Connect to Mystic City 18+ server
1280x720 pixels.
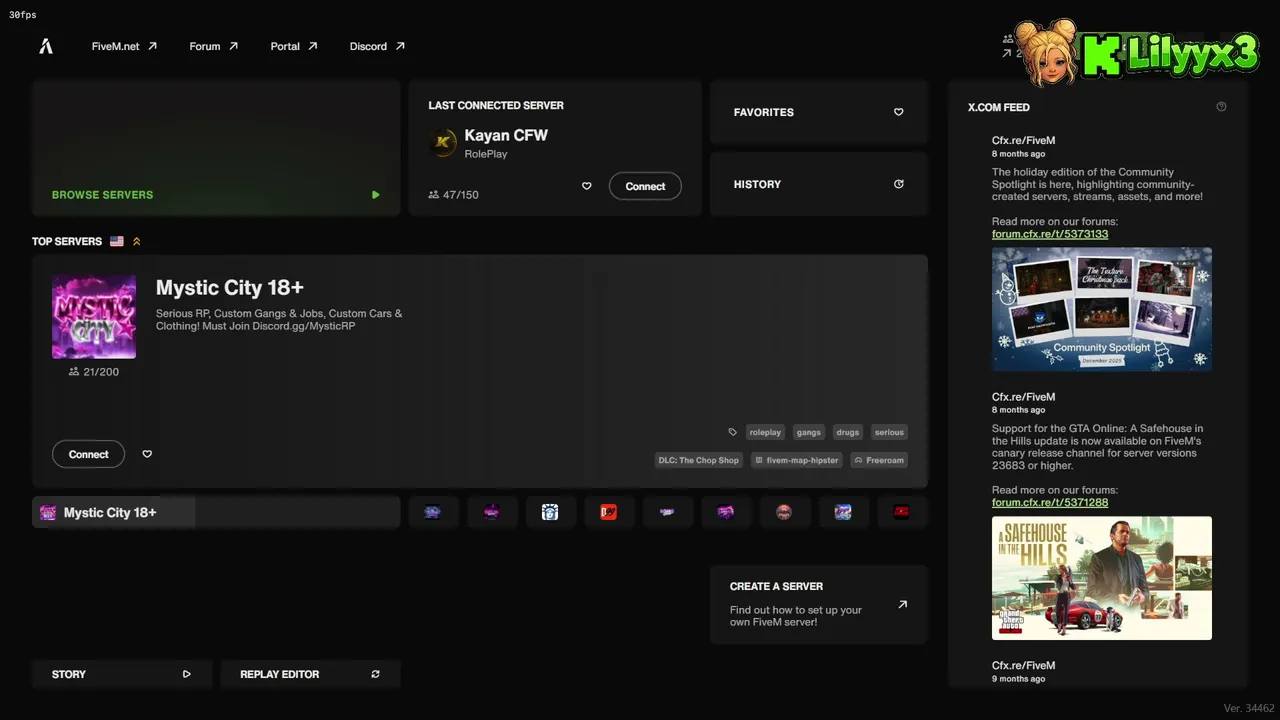(x=88, y=454)
